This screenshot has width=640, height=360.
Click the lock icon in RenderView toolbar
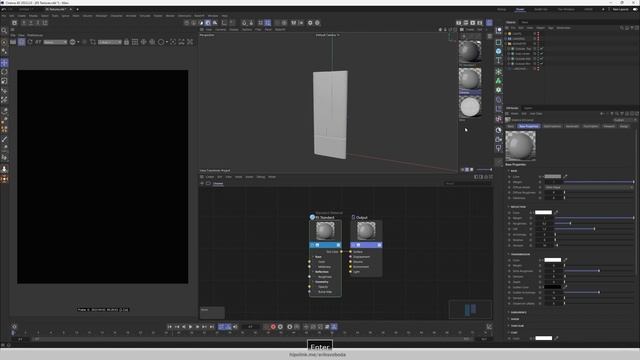tap(127, 42)
